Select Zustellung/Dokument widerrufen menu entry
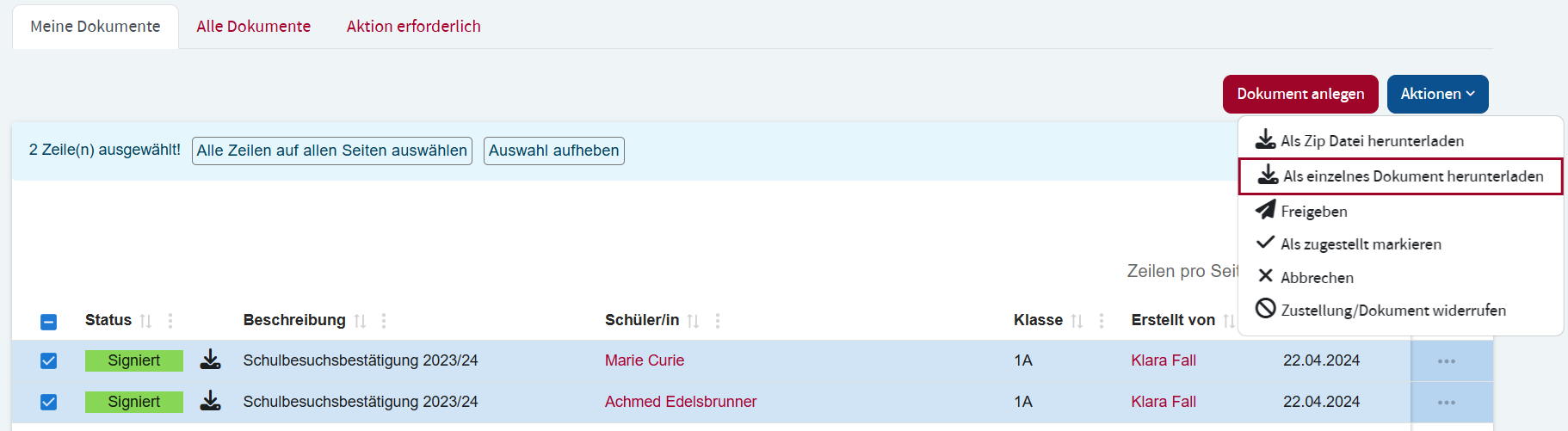The height and width of the screenshot is (431, 1568). (x=1392, y=311)
